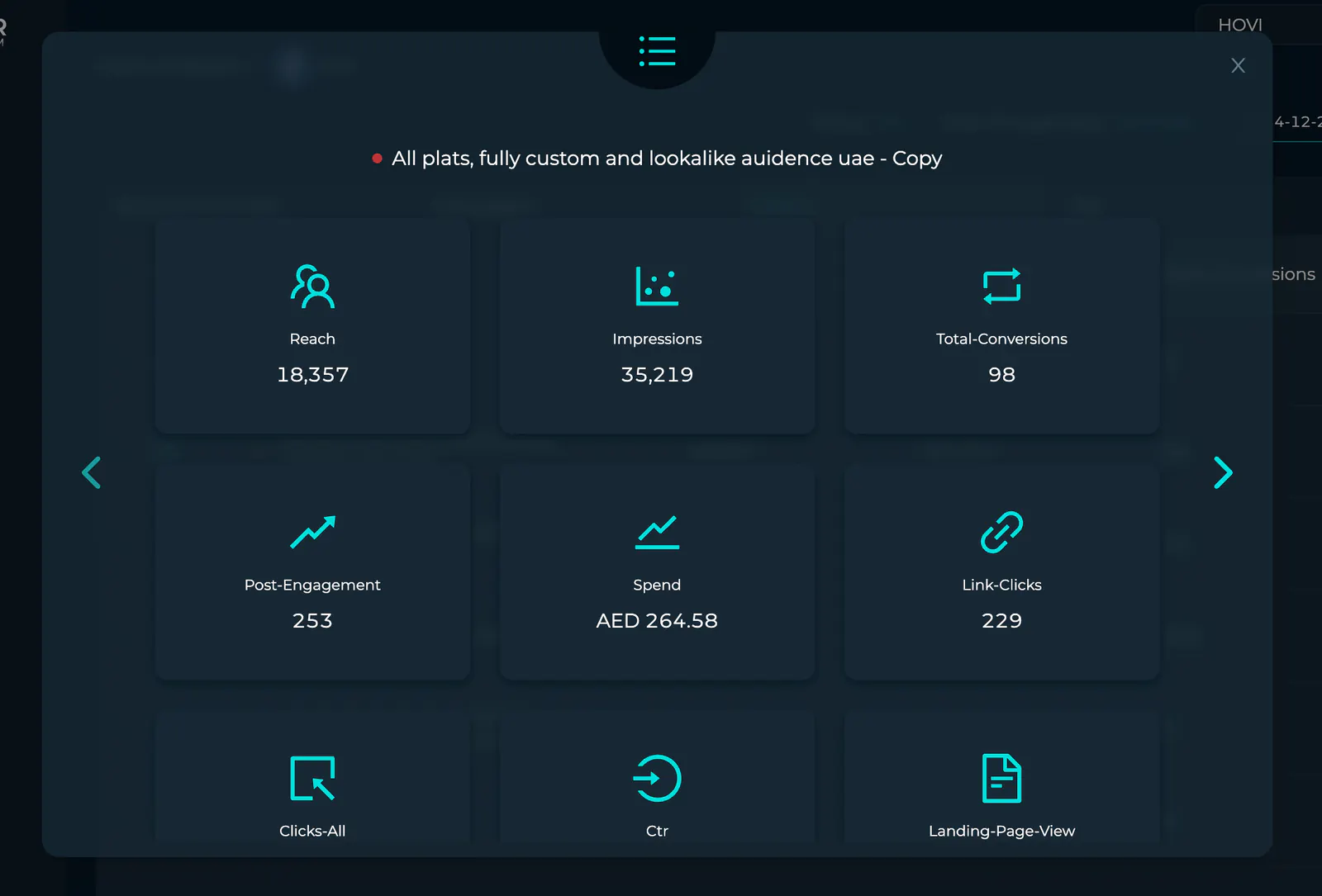Click the Post-Engagement trending arrow icon

click(312, 532)
